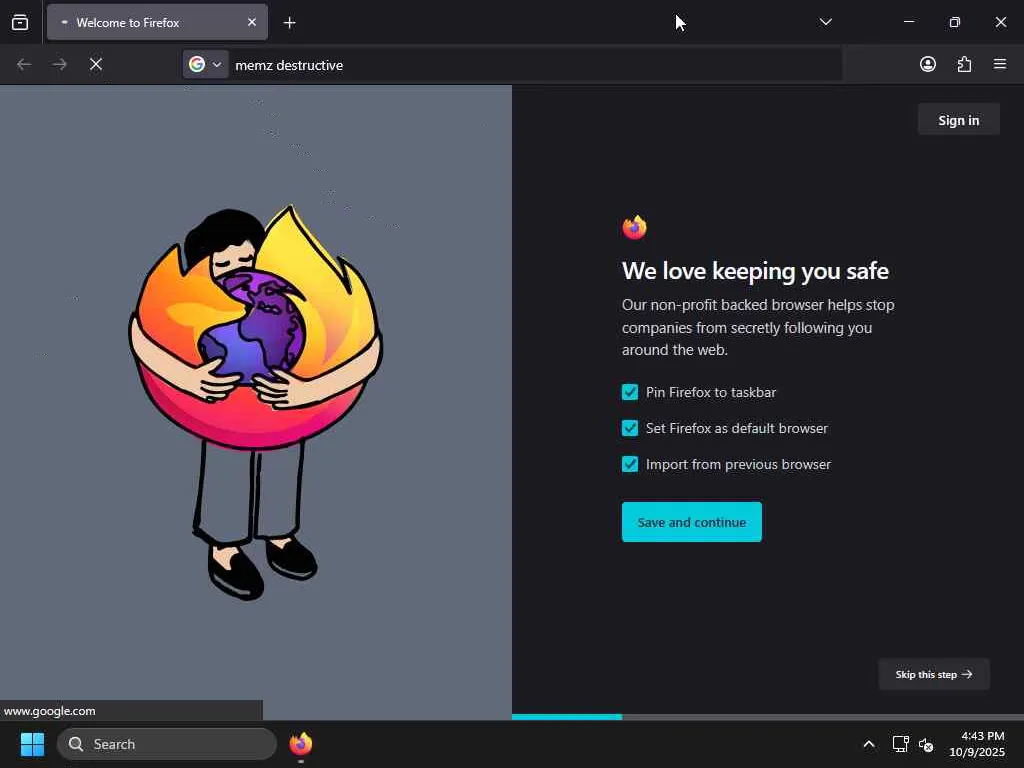Open the Windows Start menu
This screenshot has width=1024, height=768.
pyautogui.click(x=32, y=744)
